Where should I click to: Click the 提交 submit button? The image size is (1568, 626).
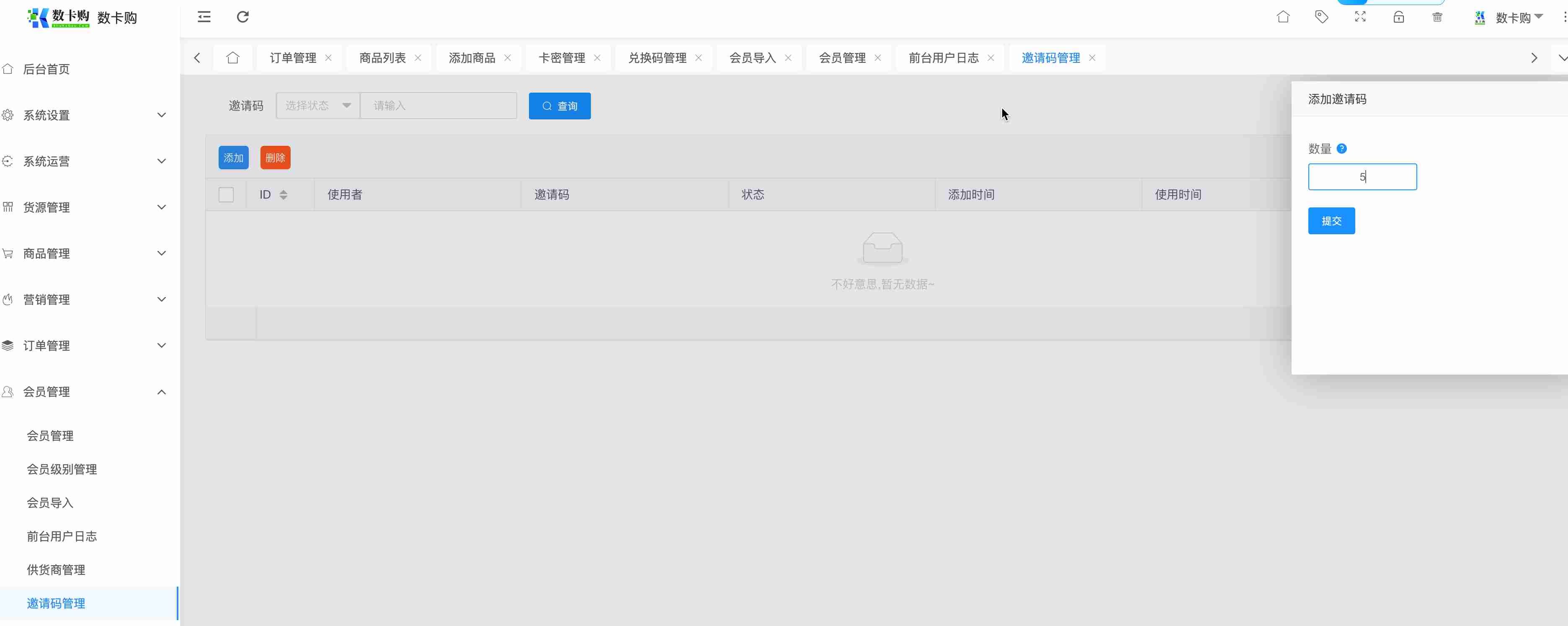tap(1331, 221)
